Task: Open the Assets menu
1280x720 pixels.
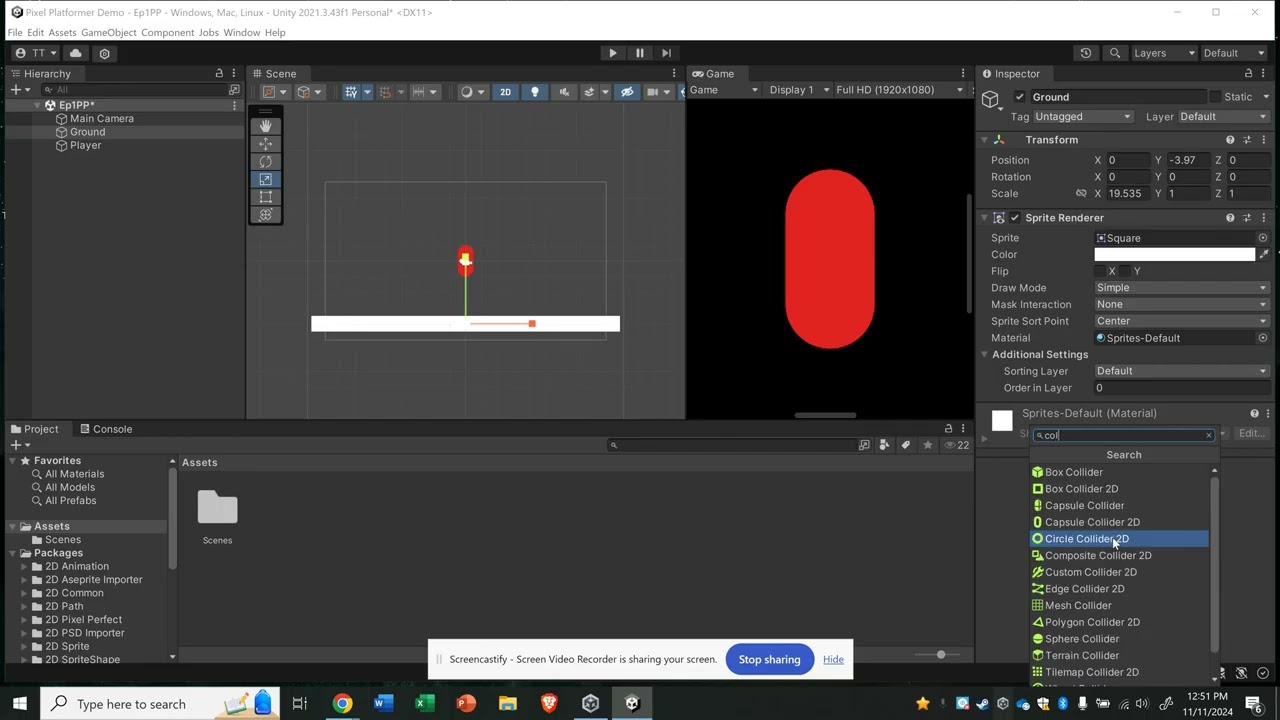Action: [62, 33]
